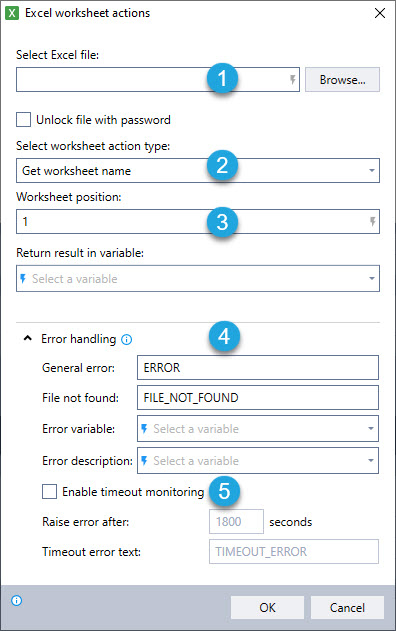Viewport: 396px width, 631px height.
Task: Click the variable lightning icon in Excel file field
Action: pos(293,79)
